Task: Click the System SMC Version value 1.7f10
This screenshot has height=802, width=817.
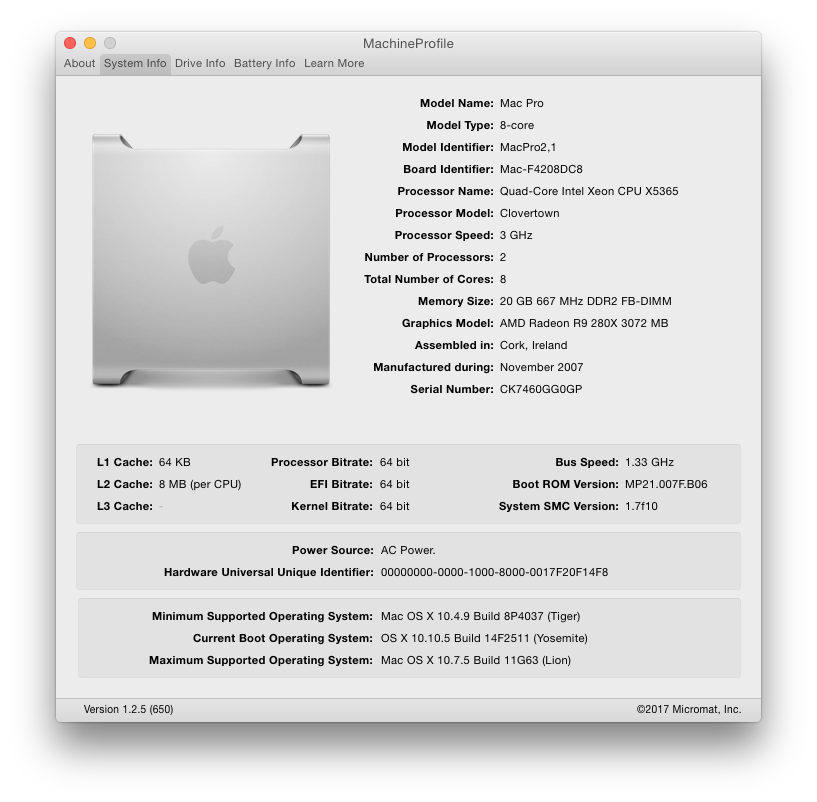Action: pyautogui.click(x=641, y=506)
